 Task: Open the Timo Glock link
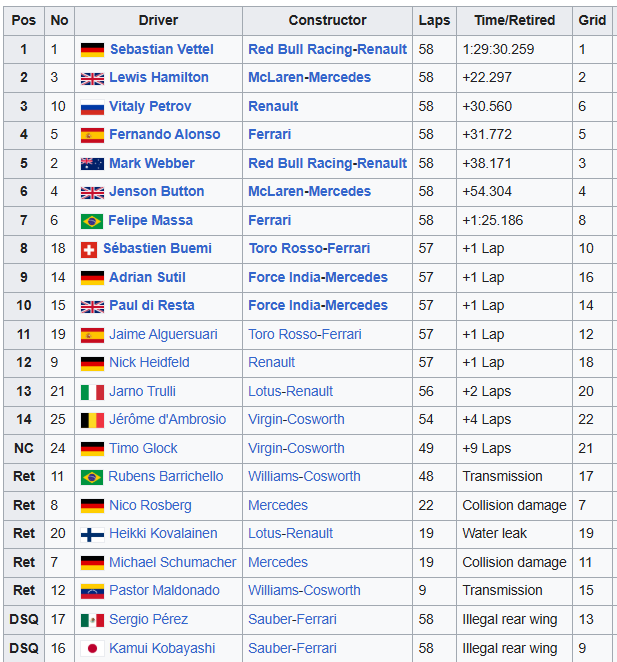click(x=143, y=448)
